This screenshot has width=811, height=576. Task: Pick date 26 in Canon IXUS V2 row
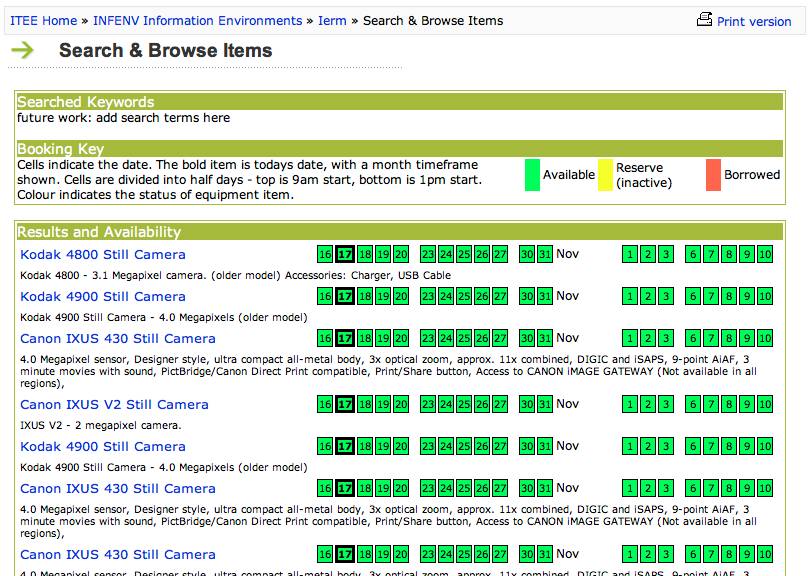pyautogui.click(x=482, y=404)
